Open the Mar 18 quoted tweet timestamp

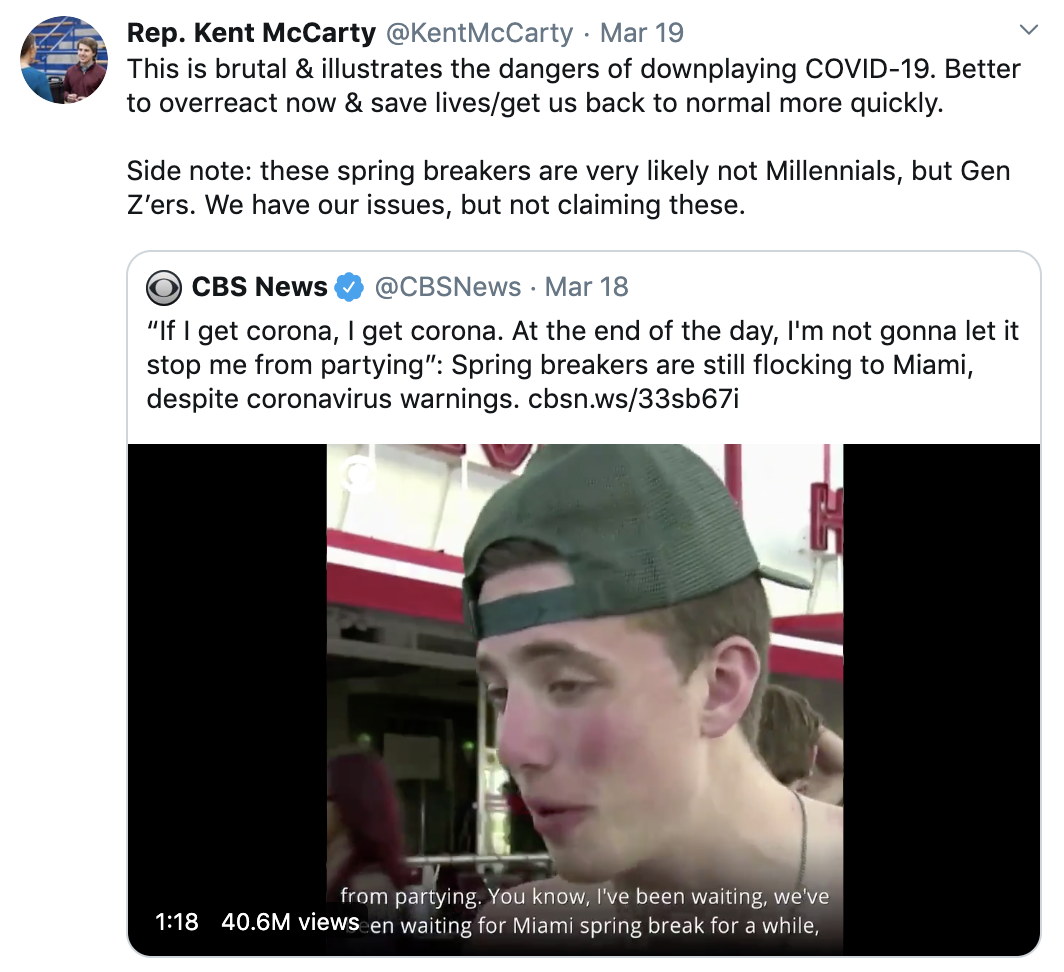pos(587,288)
